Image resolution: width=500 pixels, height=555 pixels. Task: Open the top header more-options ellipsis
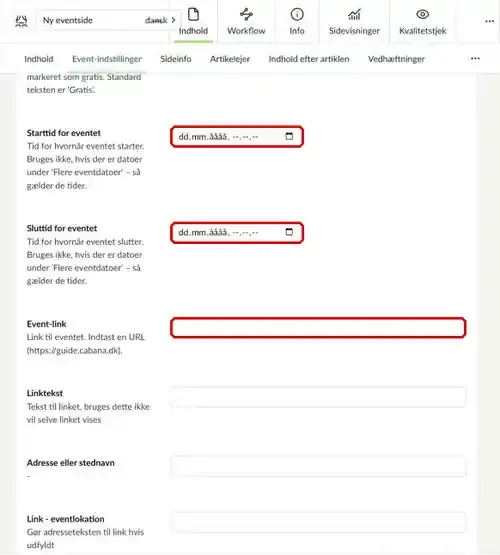pyautogui.click(x=490, y=22)
